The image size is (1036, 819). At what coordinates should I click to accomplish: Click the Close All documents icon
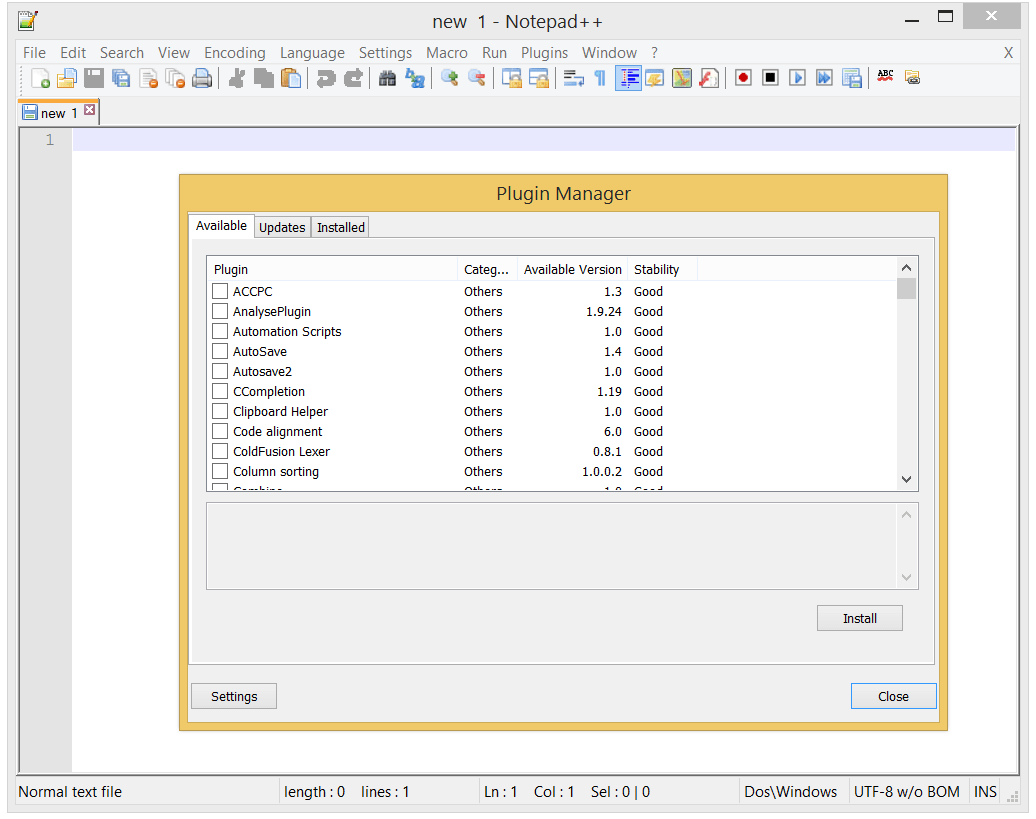pos(175,78)
